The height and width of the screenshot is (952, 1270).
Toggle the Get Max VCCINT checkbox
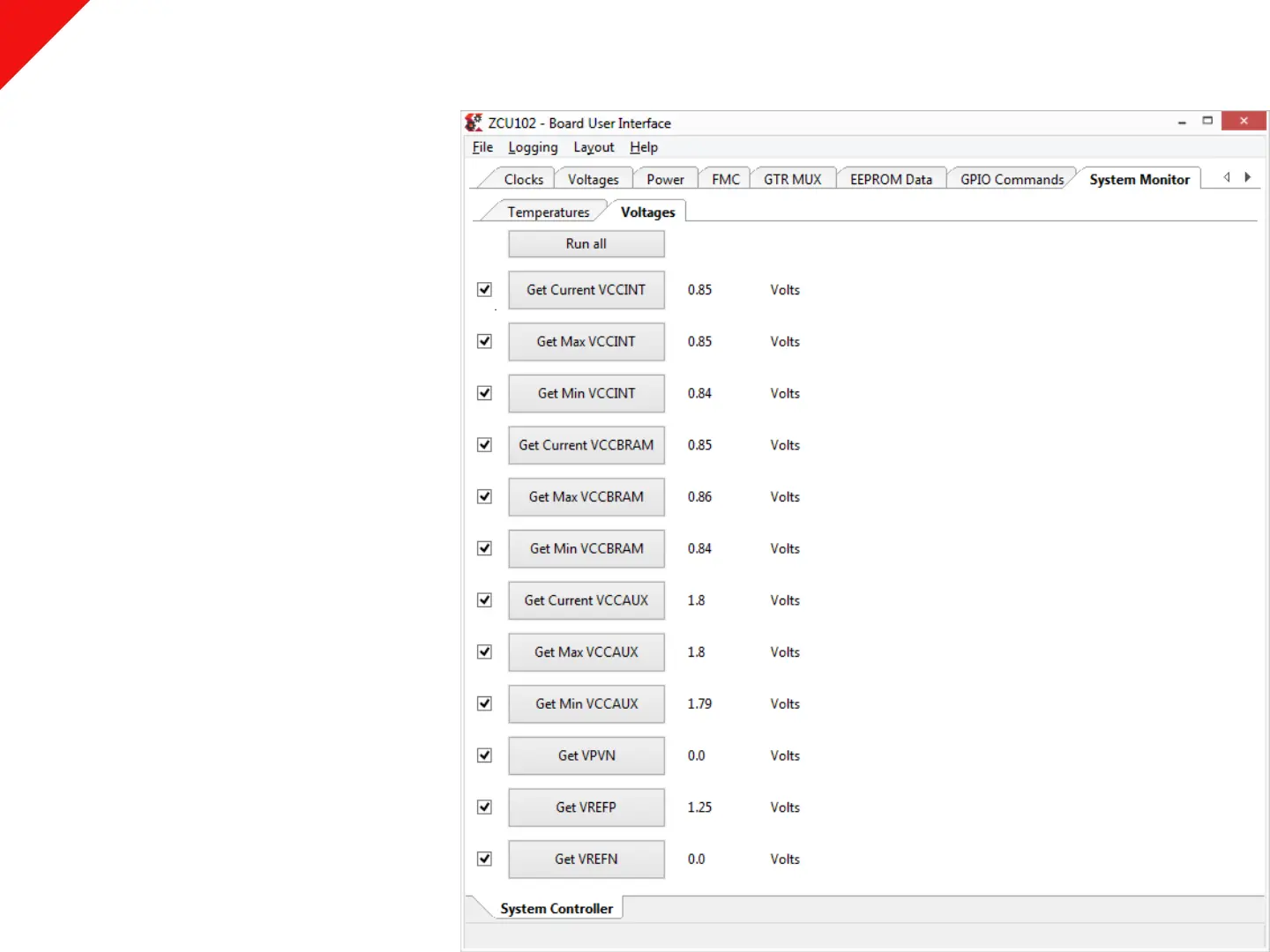point(484,341)
